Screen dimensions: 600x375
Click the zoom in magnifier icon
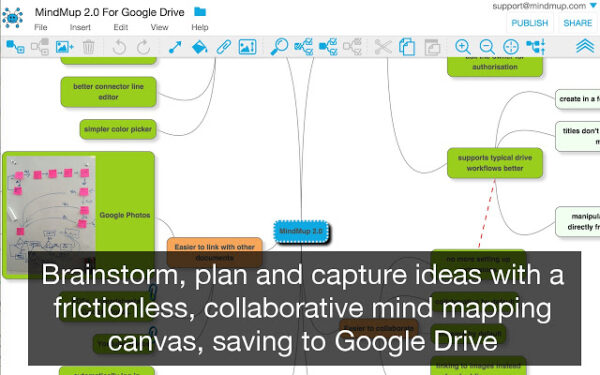463,47
